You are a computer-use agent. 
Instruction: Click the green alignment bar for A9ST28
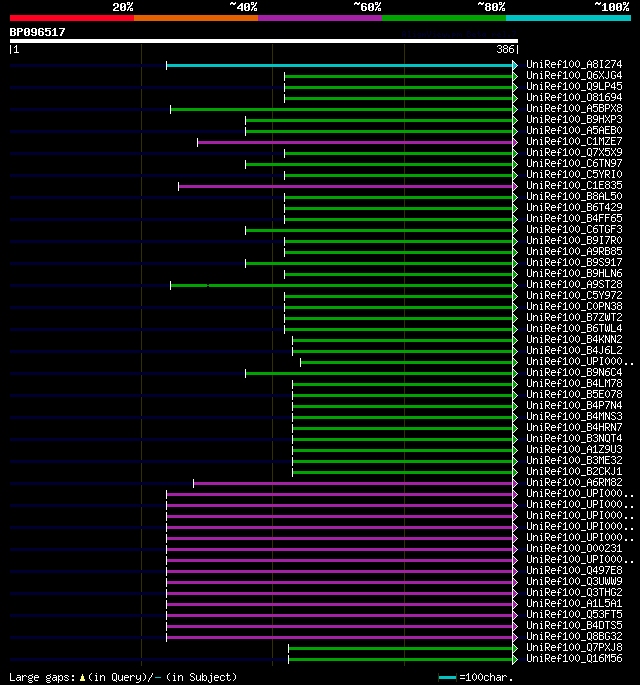(342, 285)
